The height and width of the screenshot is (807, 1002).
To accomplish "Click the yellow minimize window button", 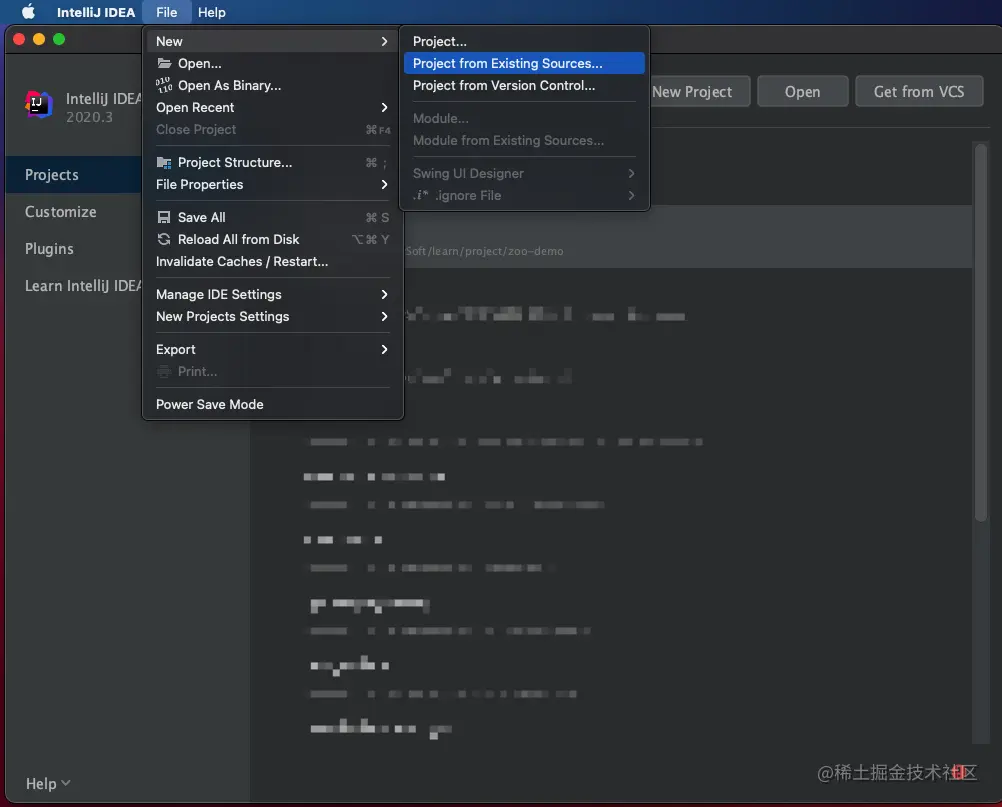I will [39, 39].
